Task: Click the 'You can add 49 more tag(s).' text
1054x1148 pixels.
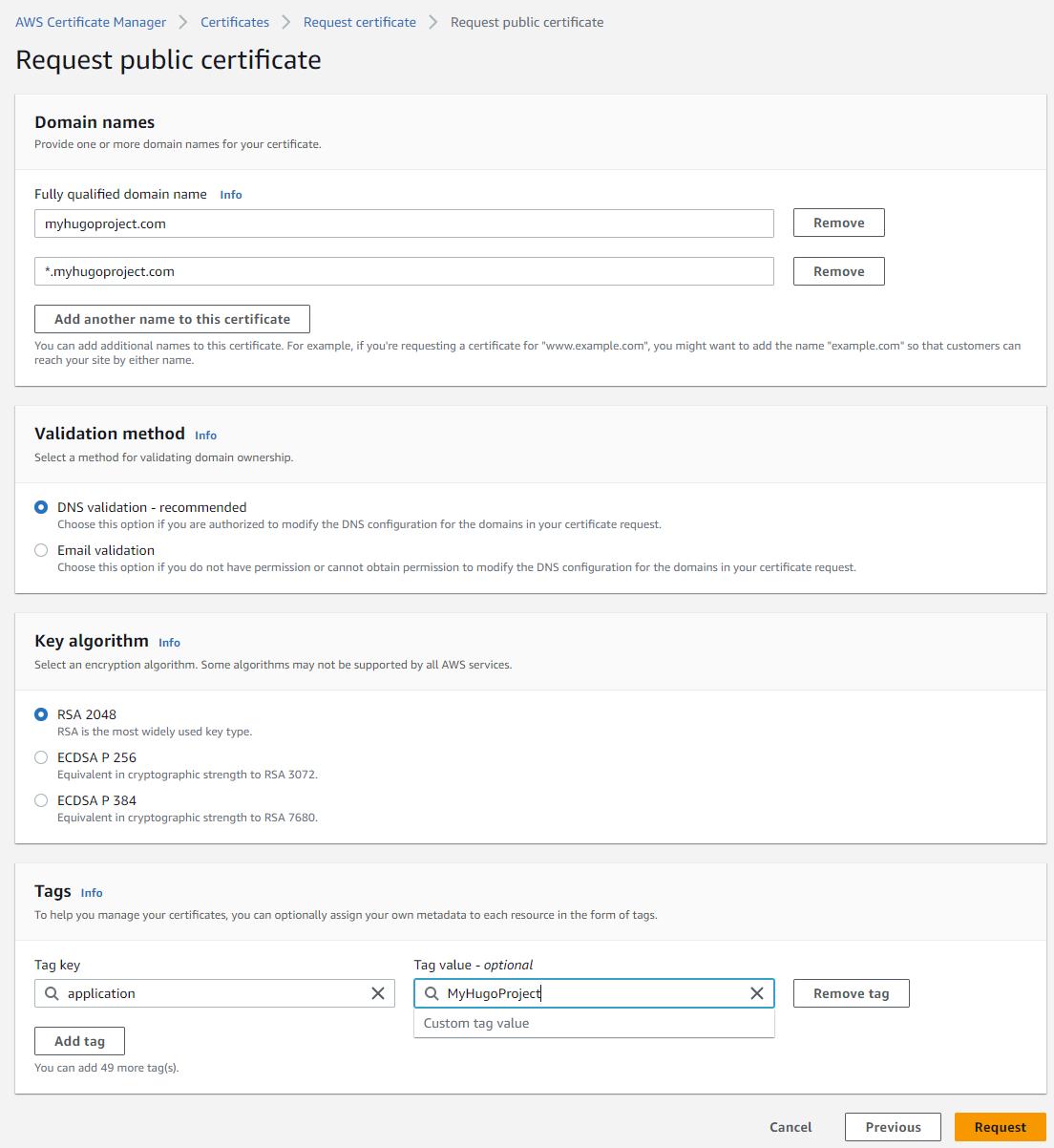Action: pos(107,1068)
